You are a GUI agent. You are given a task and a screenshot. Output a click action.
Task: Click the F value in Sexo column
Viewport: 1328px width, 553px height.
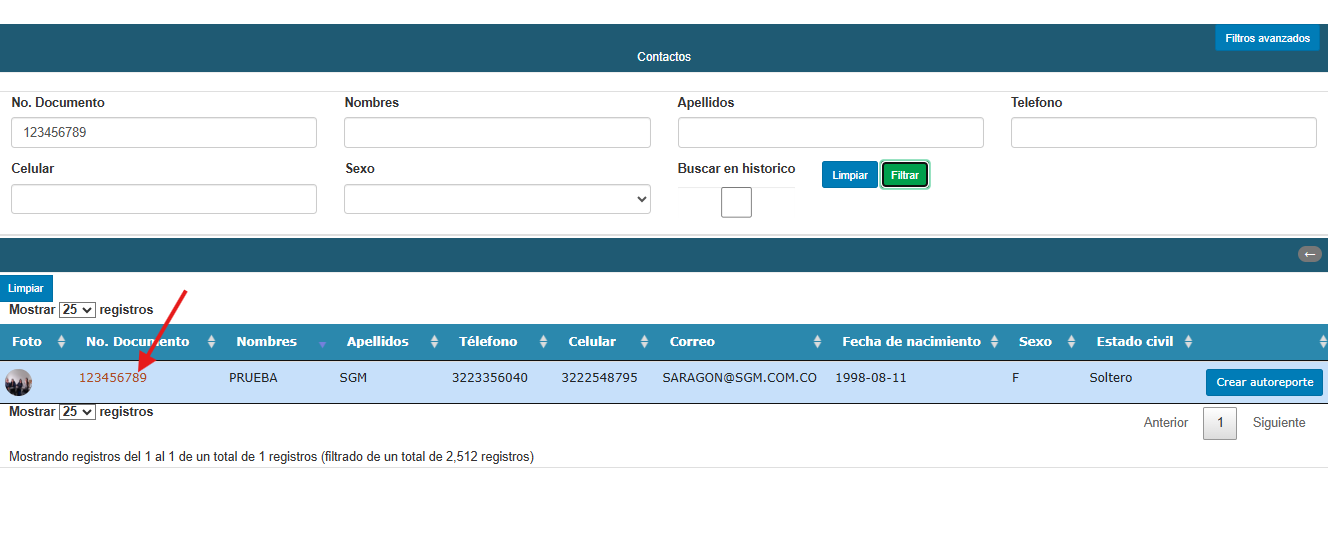[1016, 378]
